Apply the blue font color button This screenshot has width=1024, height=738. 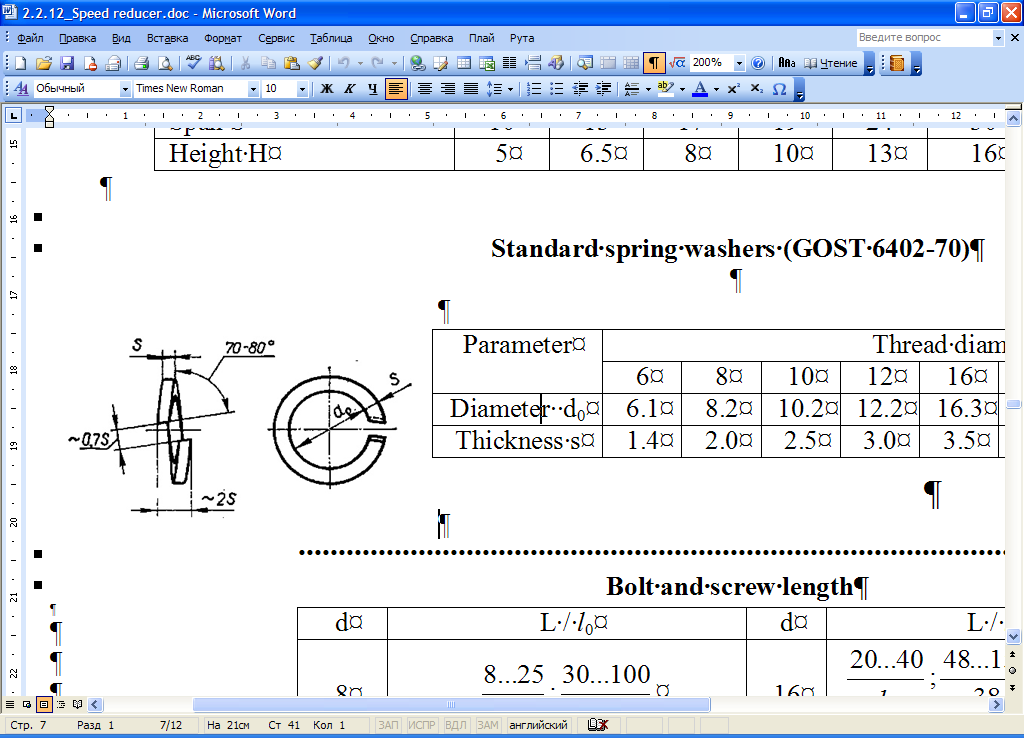(x=700, y=89)
